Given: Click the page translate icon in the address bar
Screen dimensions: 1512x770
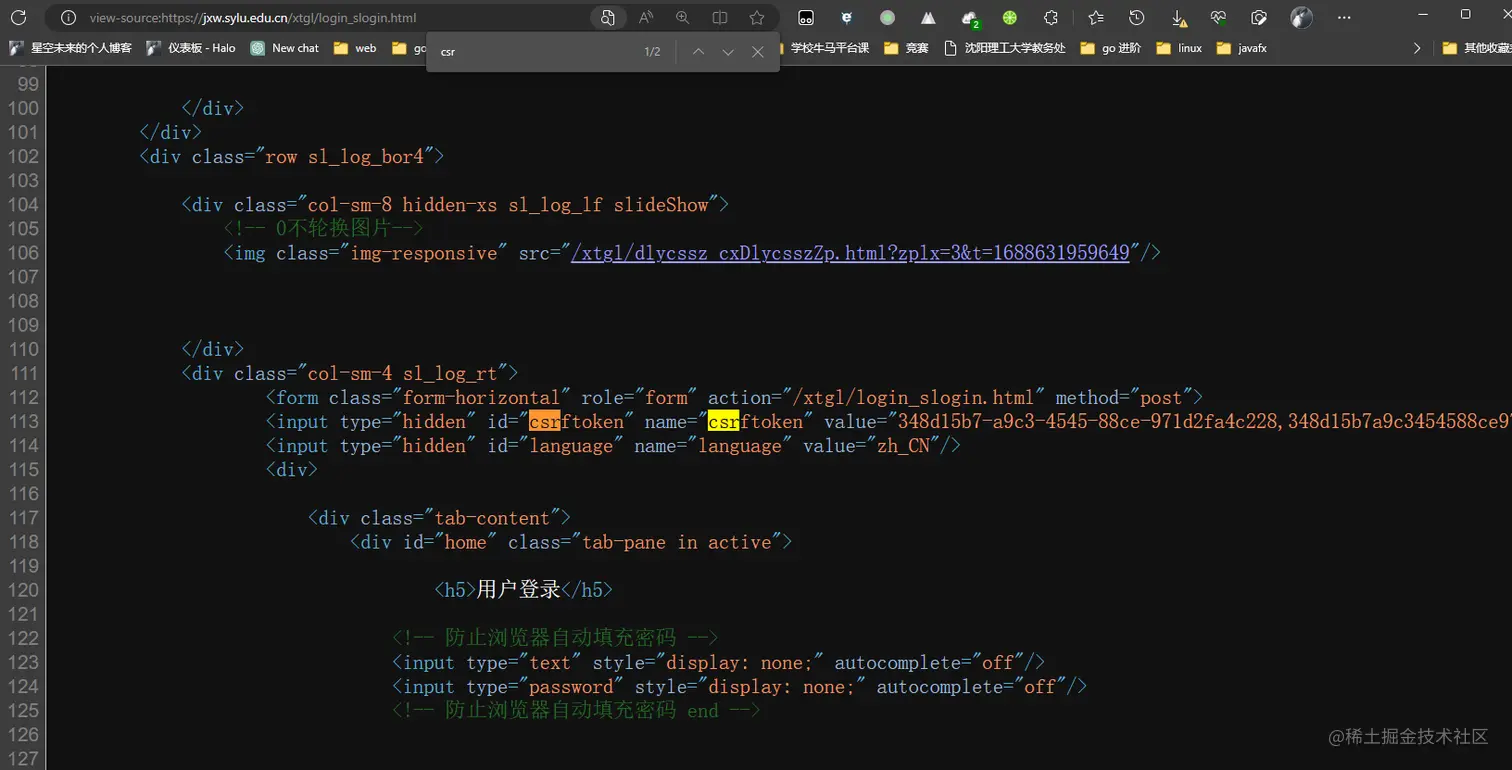Looking at the screenshot, I should pos(607,17).
